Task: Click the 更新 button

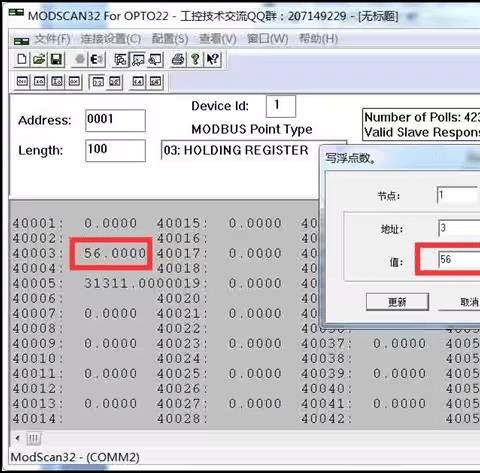Action: pyautogui.click(x=397, y=302)
